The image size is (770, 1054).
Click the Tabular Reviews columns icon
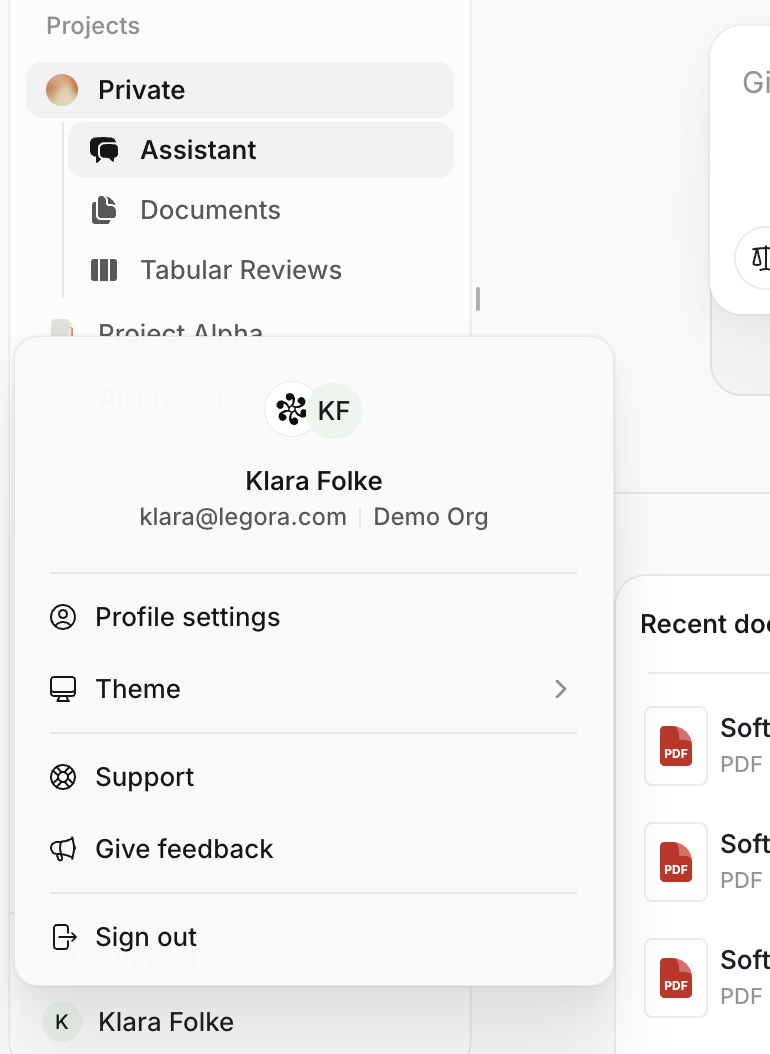[104, 270]
